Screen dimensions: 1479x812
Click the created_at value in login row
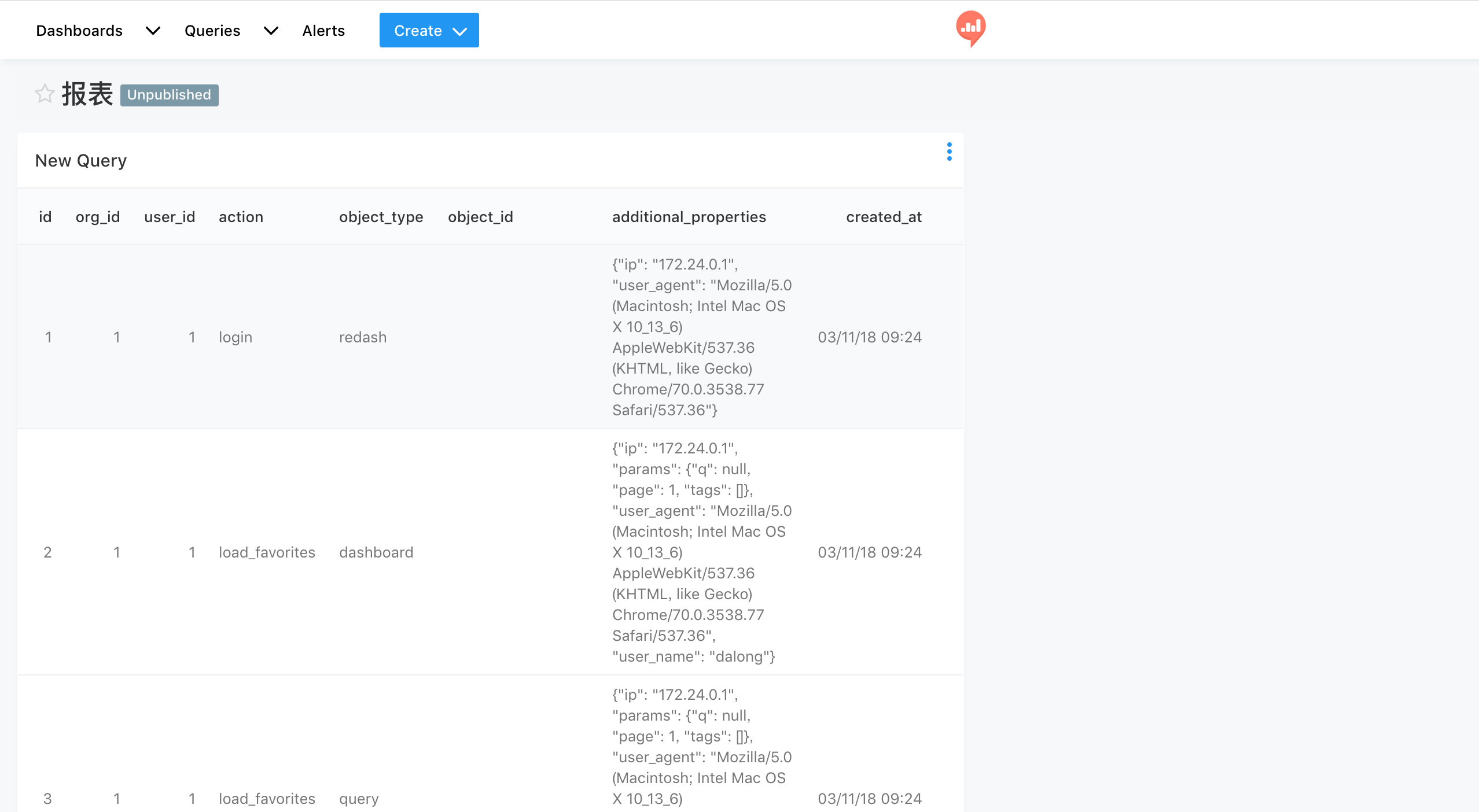pyautogui.click(x=870, y=337)
